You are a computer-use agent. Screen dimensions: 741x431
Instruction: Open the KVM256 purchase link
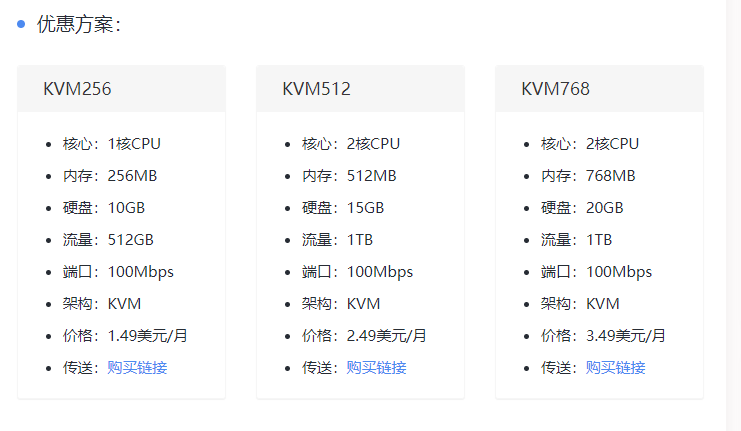(x=137, y=367)
